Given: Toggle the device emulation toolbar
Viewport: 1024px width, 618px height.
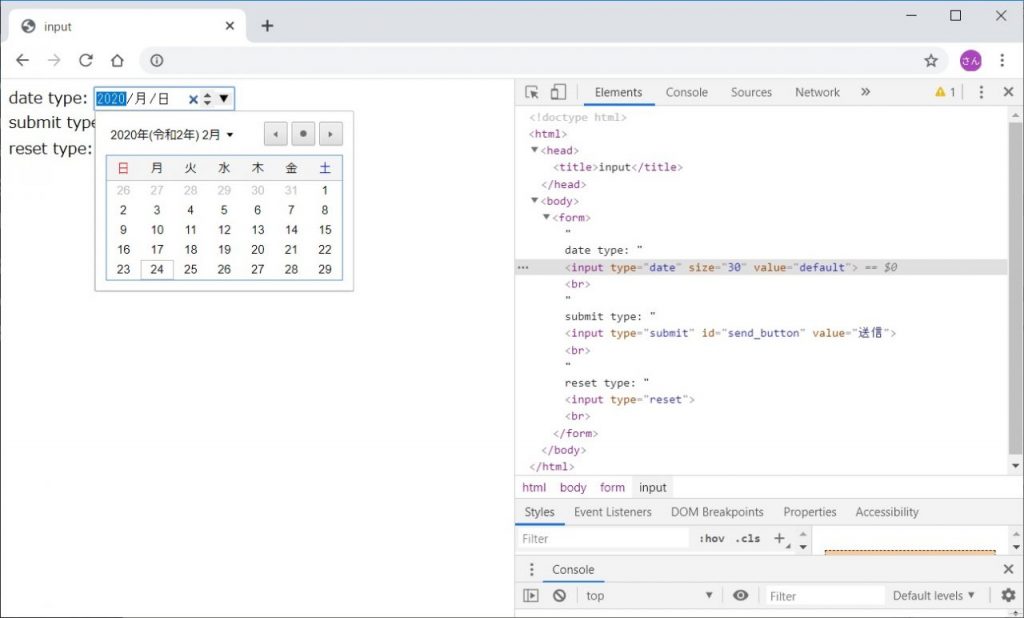Looking at the screenshot, I should coord(559,91).
